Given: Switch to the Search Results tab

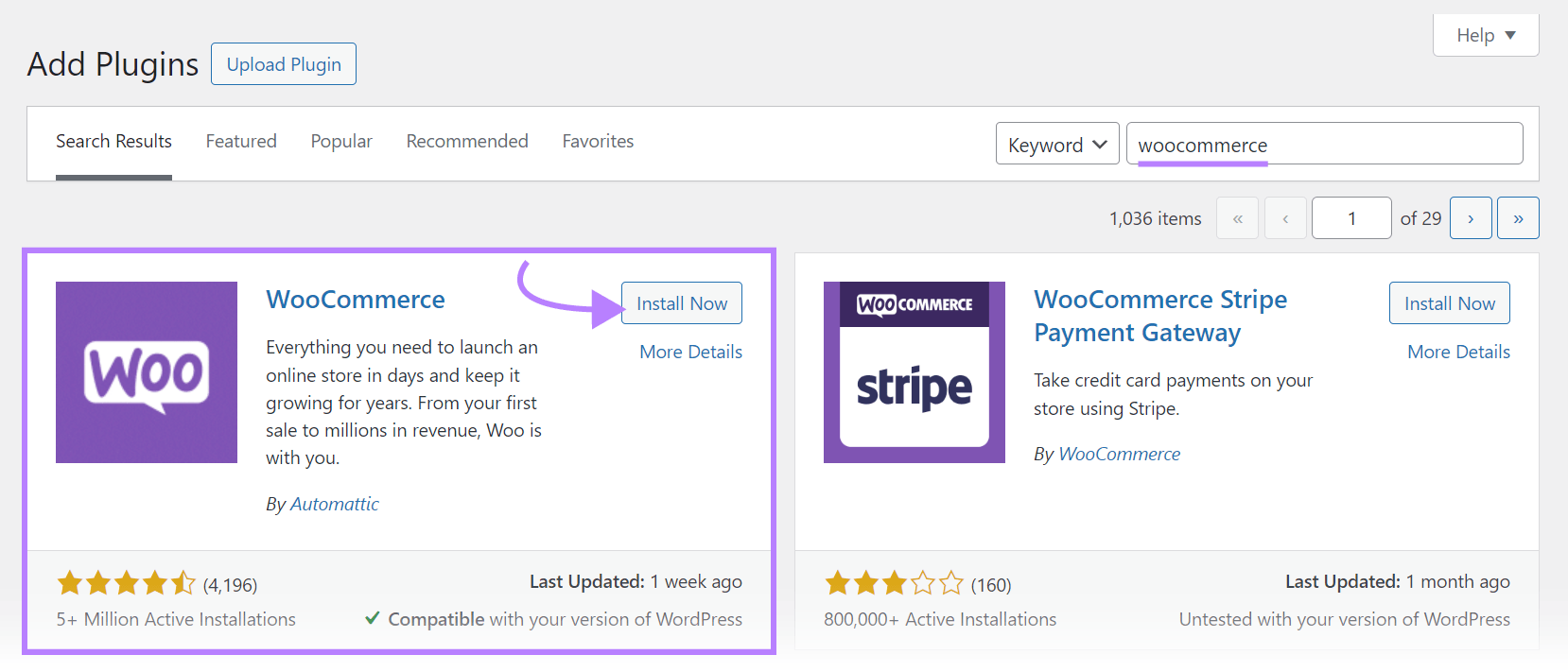Looking at the screenshot, I should click(113, 142).
